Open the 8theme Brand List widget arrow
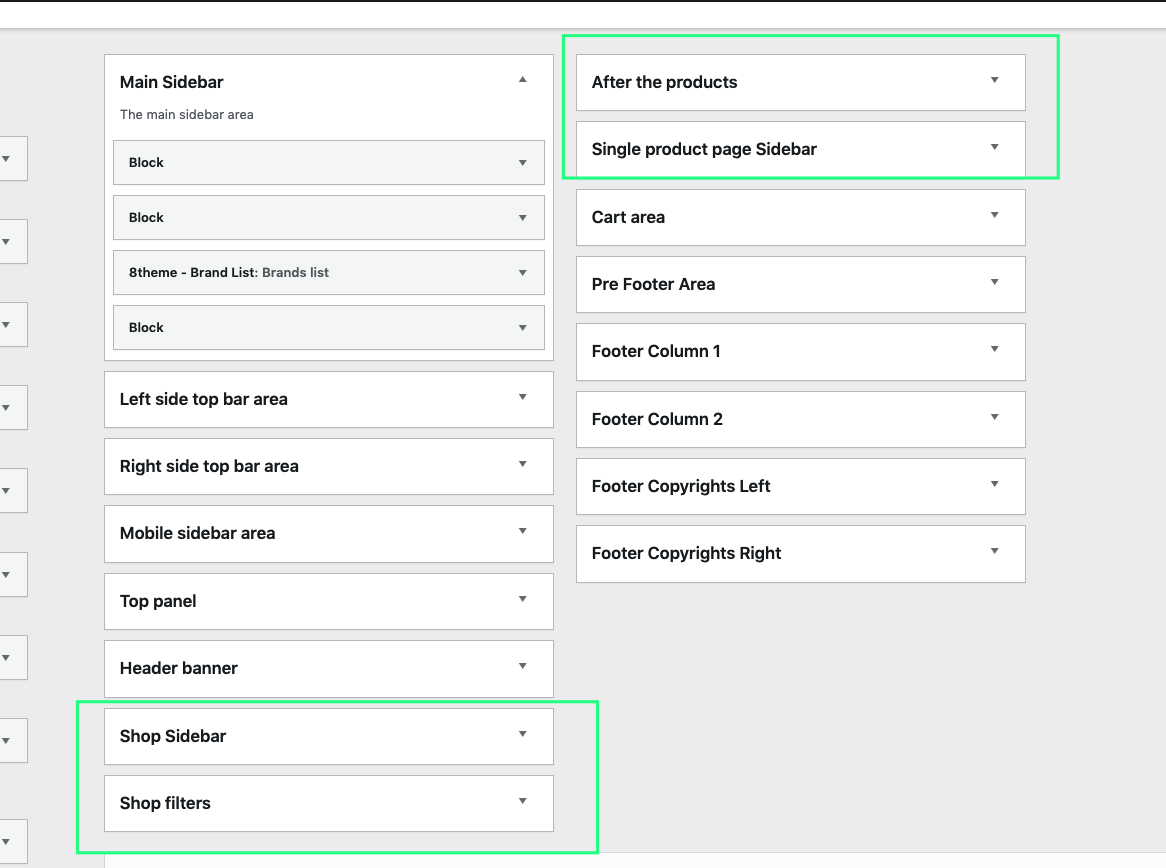Image resolution: width=1166 pixels, height=868 pixels. tap(523, 273)
